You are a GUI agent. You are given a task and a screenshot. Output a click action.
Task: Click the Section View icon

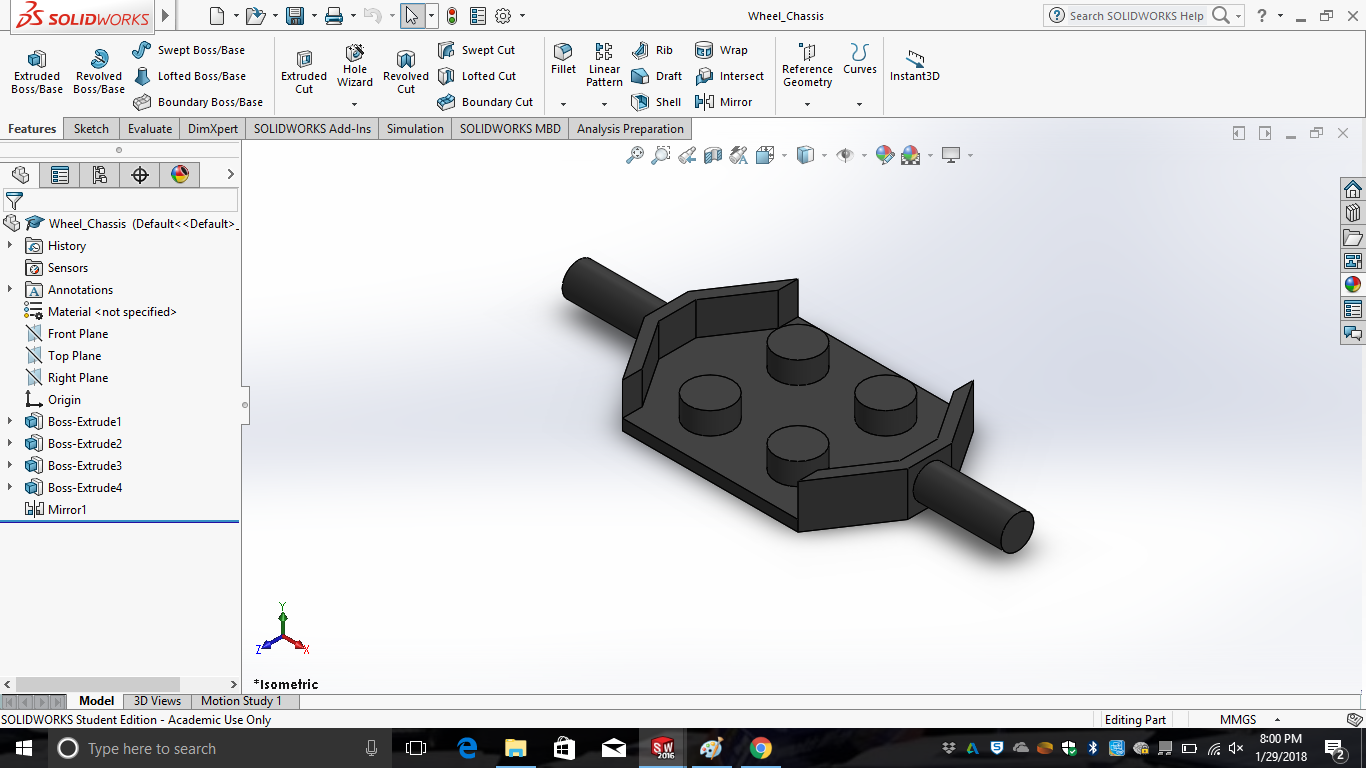coord(713,155)
